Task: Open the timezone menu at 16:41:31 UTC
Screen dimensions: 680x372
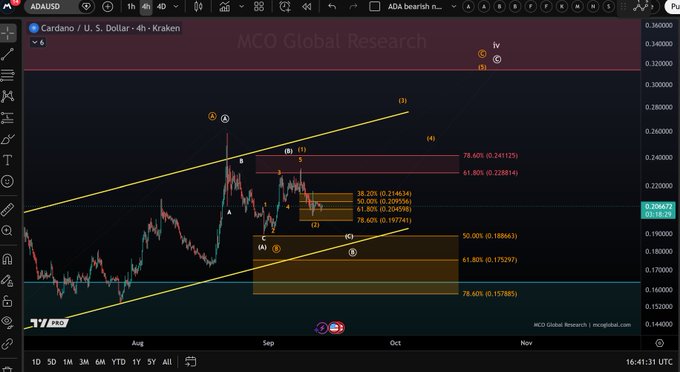Action: click(x=649, y=362)
